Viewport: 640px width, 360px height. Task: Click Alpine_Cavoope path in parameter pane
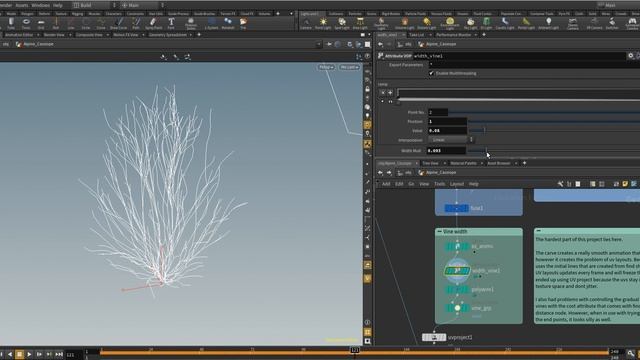(441, 44)
